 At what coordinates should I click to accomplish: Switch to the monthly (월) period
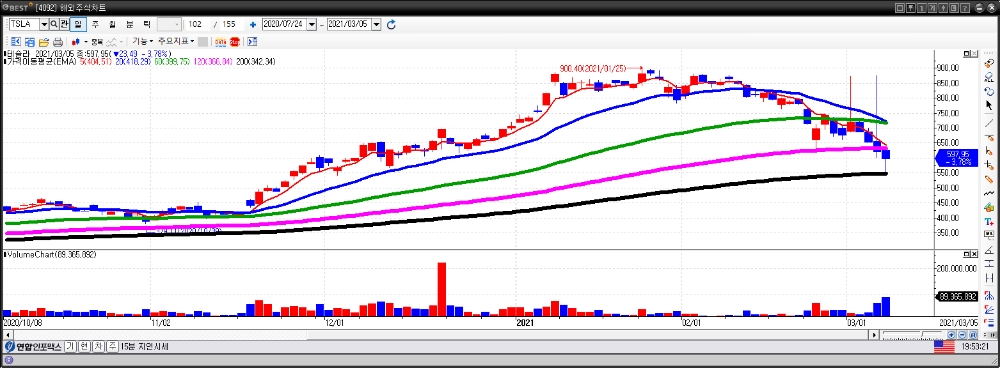pos(112,24)
